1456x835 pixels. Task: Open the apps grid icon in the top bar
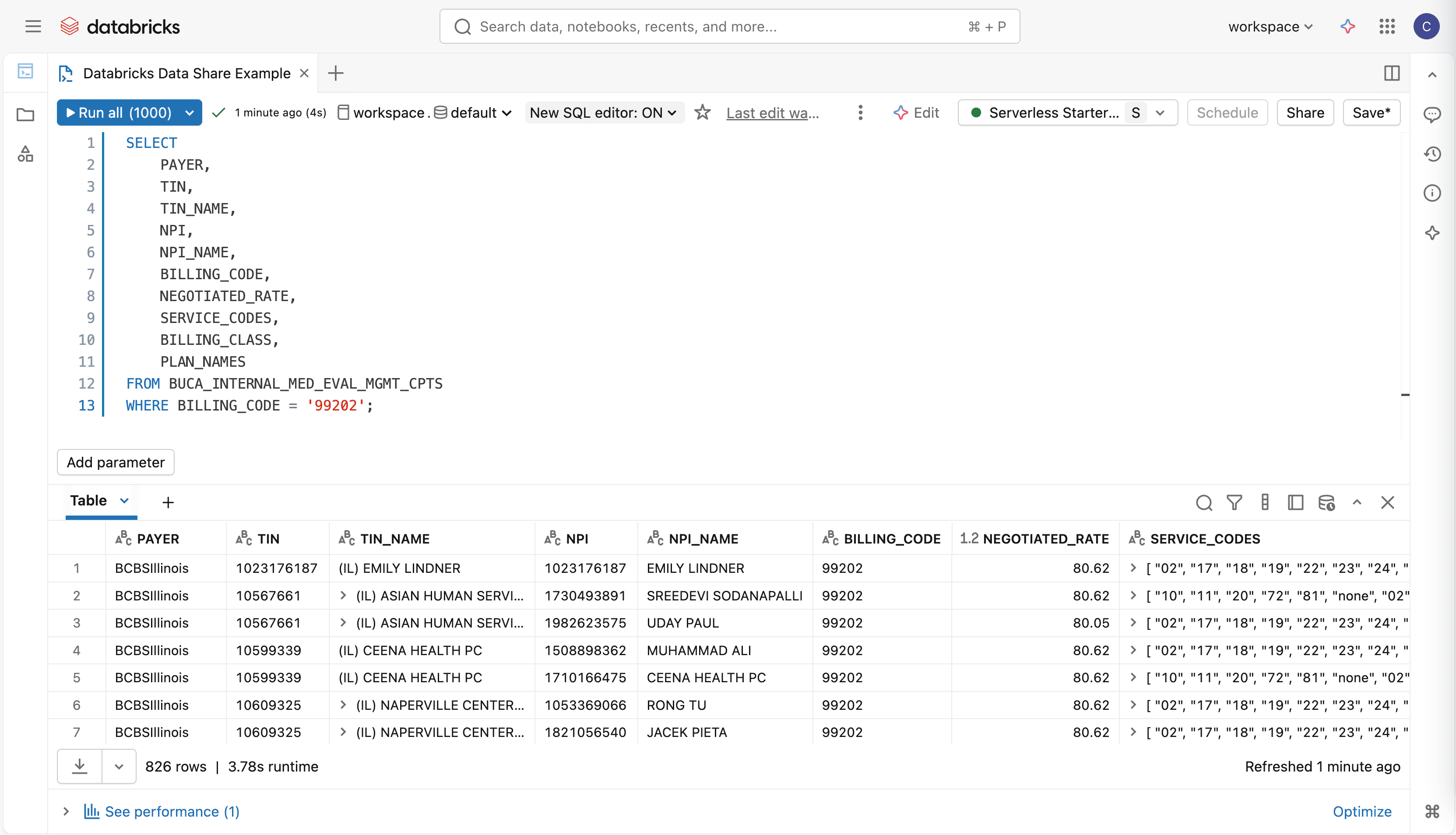(x=1387, y=26)
